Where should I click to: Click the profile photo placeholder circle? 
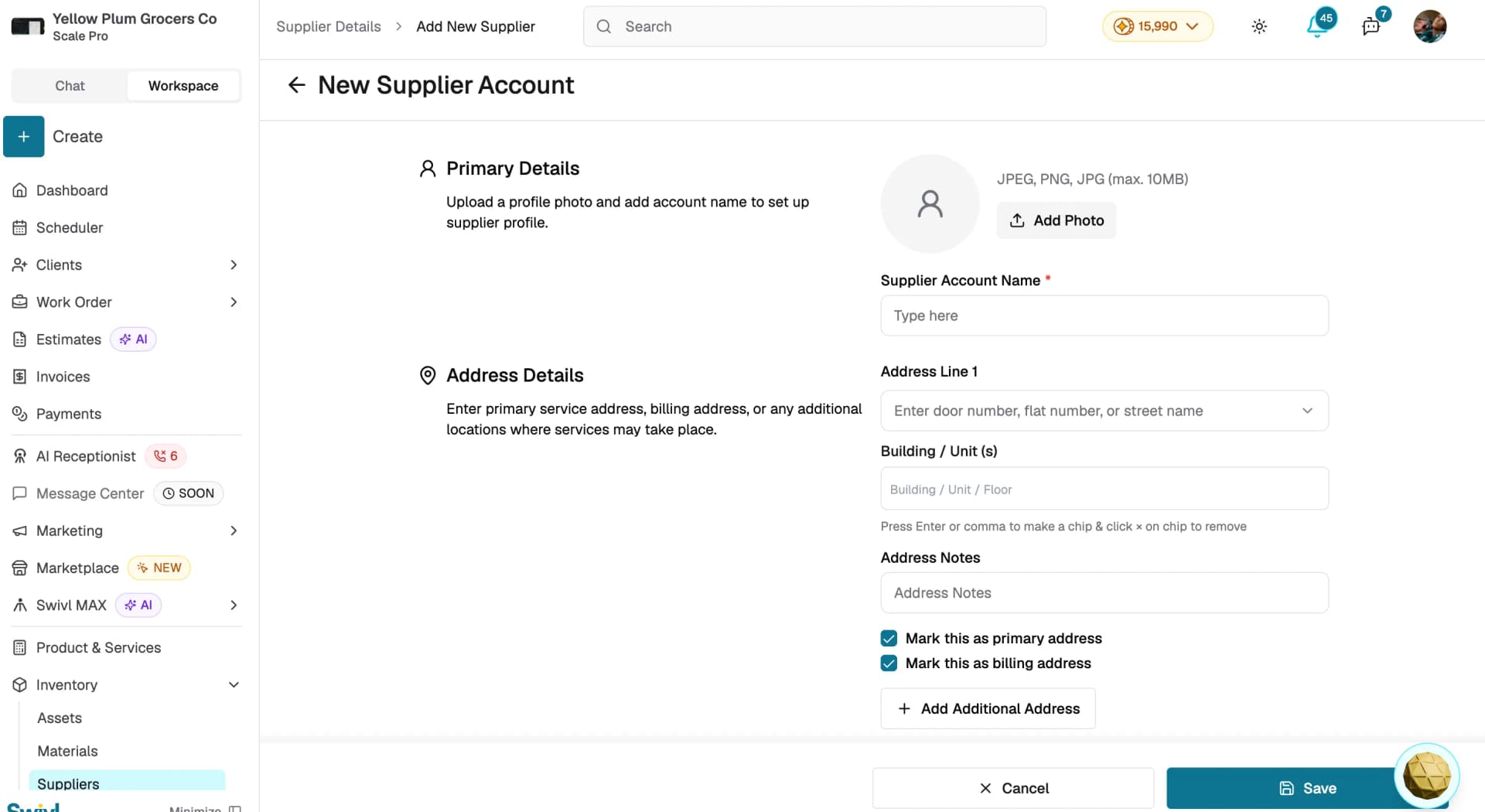pos(930,204)
